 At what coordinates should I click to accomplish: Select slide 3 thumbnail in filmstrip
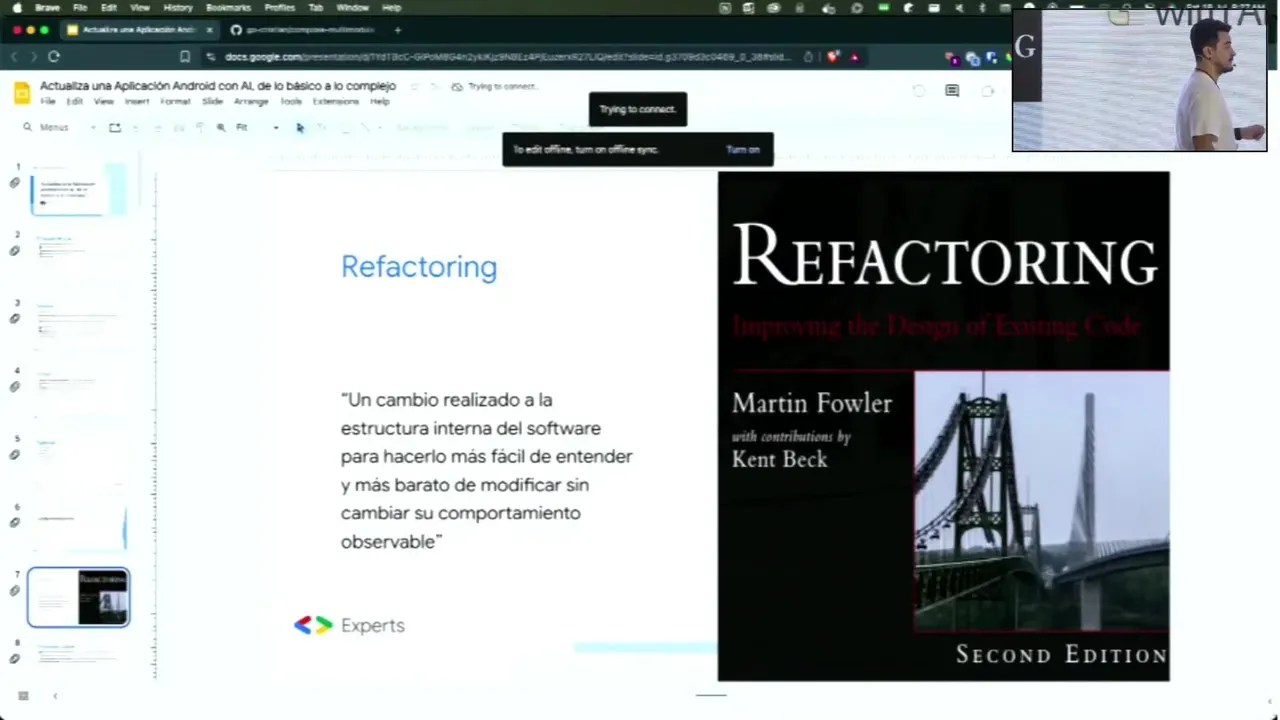tap(78, 324)
